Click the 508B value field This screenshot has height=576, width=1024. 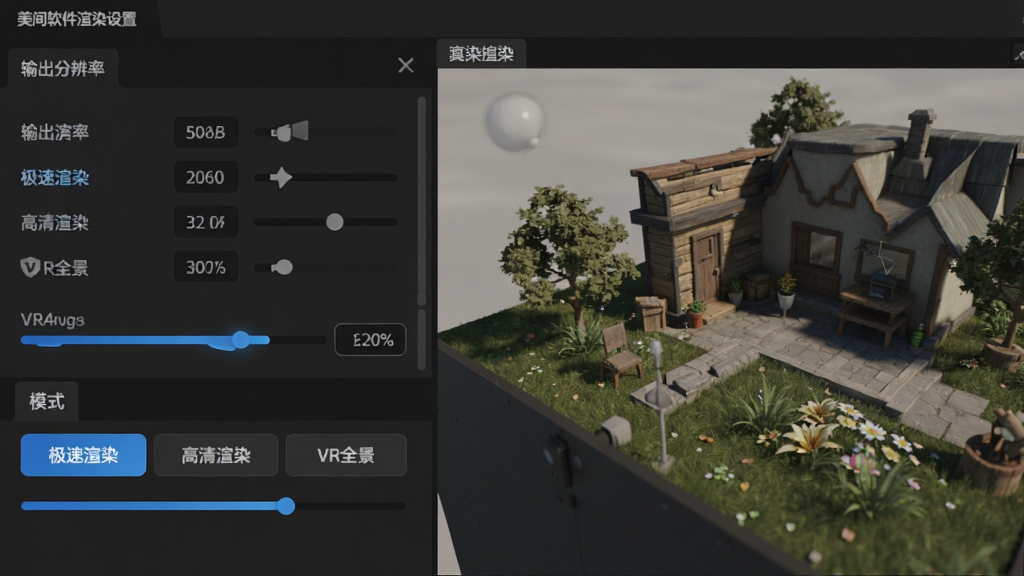tap(206, 133)
